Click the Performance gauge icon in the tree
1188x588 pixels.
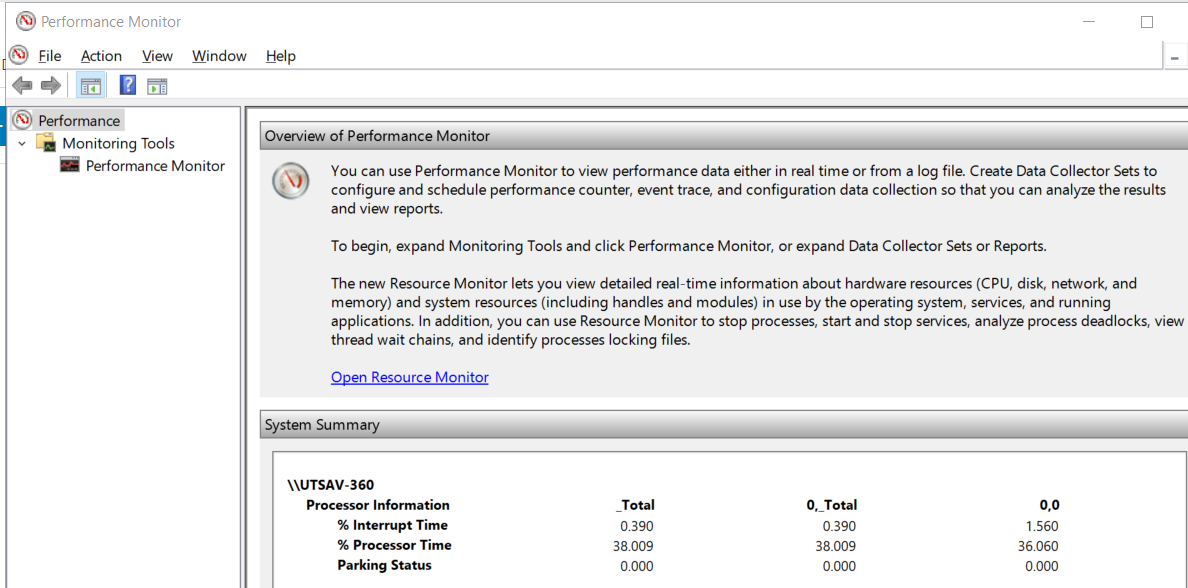click(x=22, y=120)
